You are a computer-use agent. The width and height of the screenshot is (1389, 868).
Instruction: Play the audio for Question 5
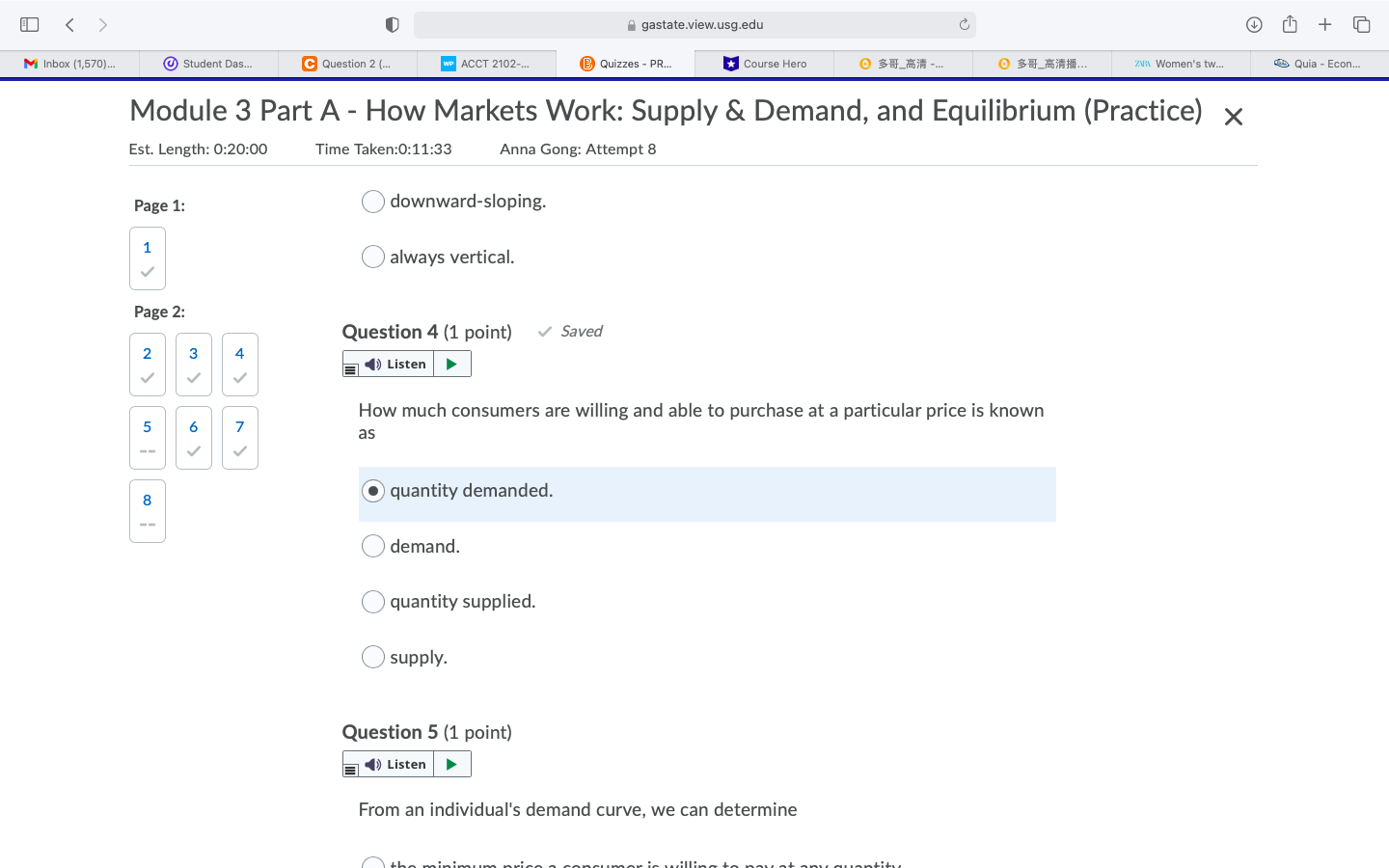pyautogui.click(x=451, y=763)
